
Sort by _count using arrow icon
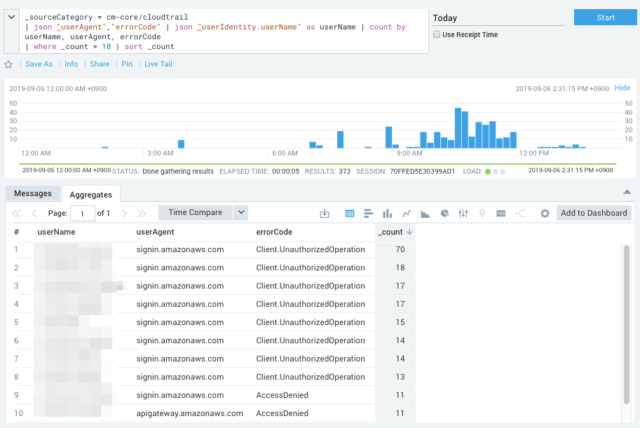409,232
